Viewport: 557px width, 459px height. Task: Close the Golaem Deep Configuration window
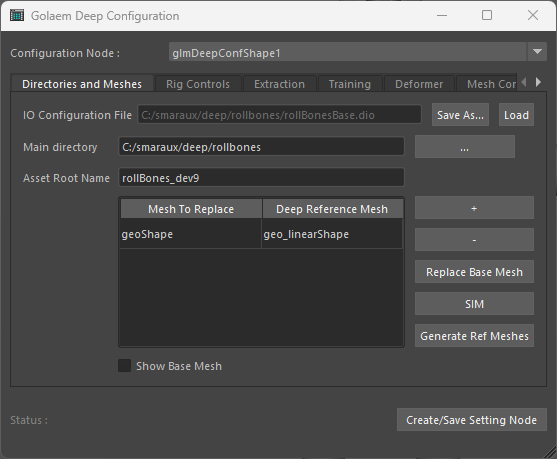coord(533,15)
